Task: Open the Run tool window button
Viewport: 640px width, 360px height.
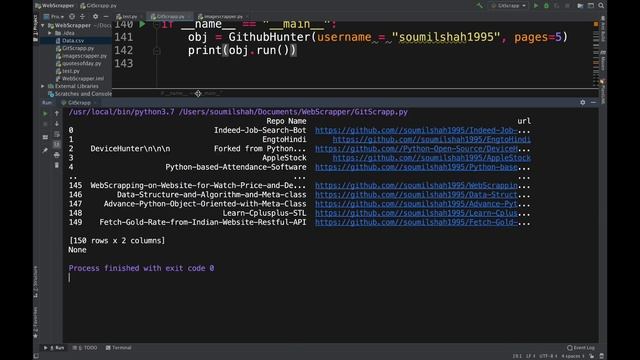Action: [x=54, y=348]
